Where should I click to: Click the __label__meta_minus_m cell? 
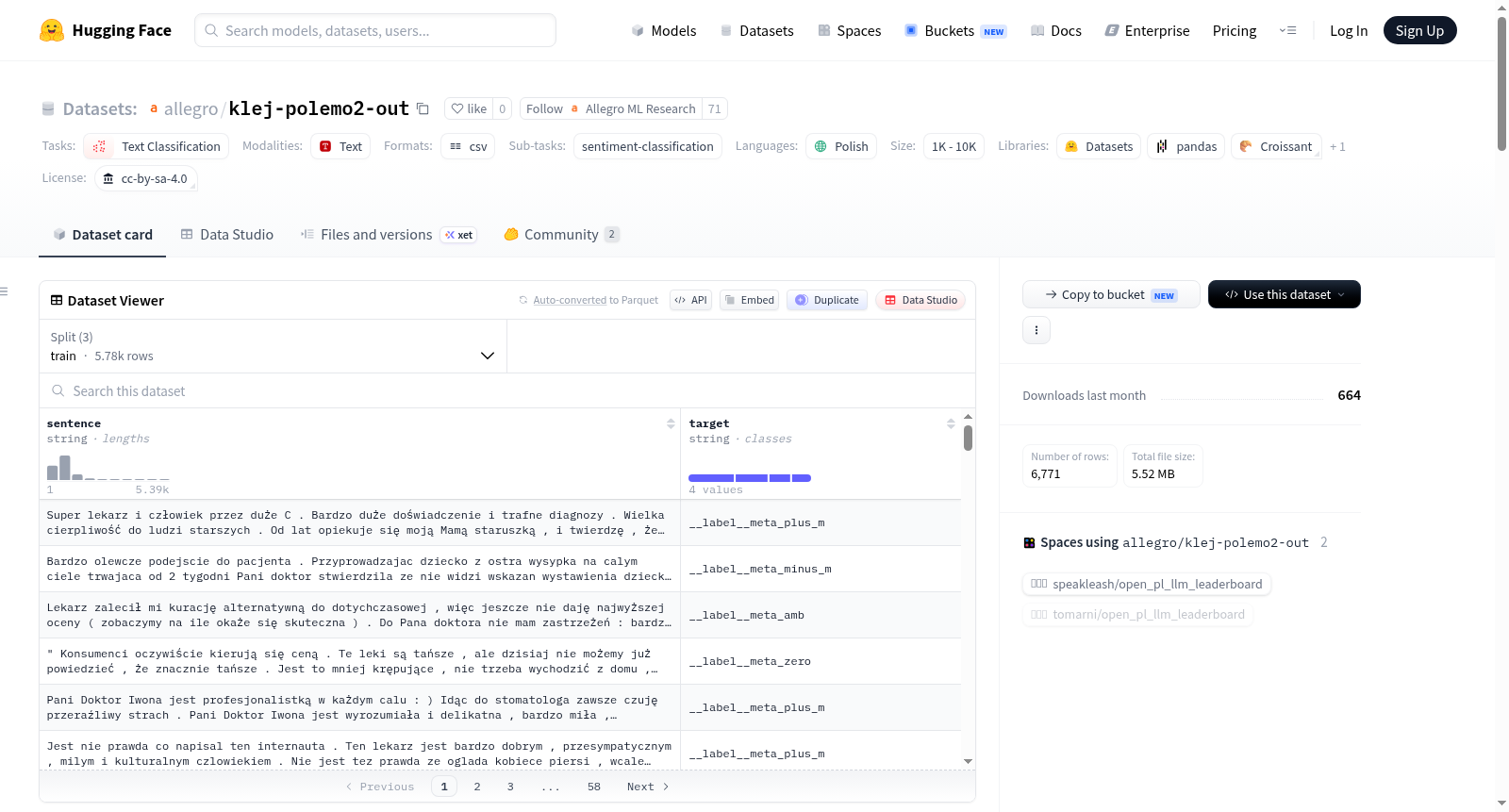tap(821, 569)
